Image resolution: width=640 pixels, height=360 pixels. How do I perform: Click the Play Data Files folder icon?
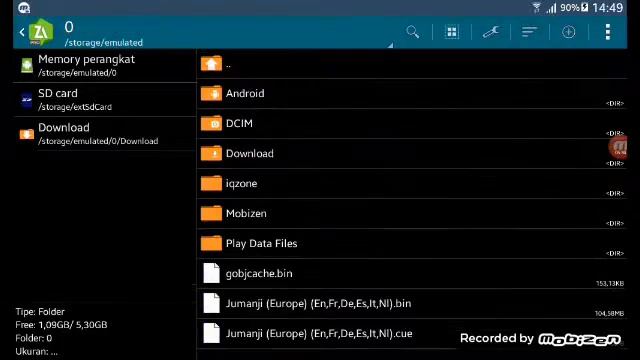[x=211, y=243]
